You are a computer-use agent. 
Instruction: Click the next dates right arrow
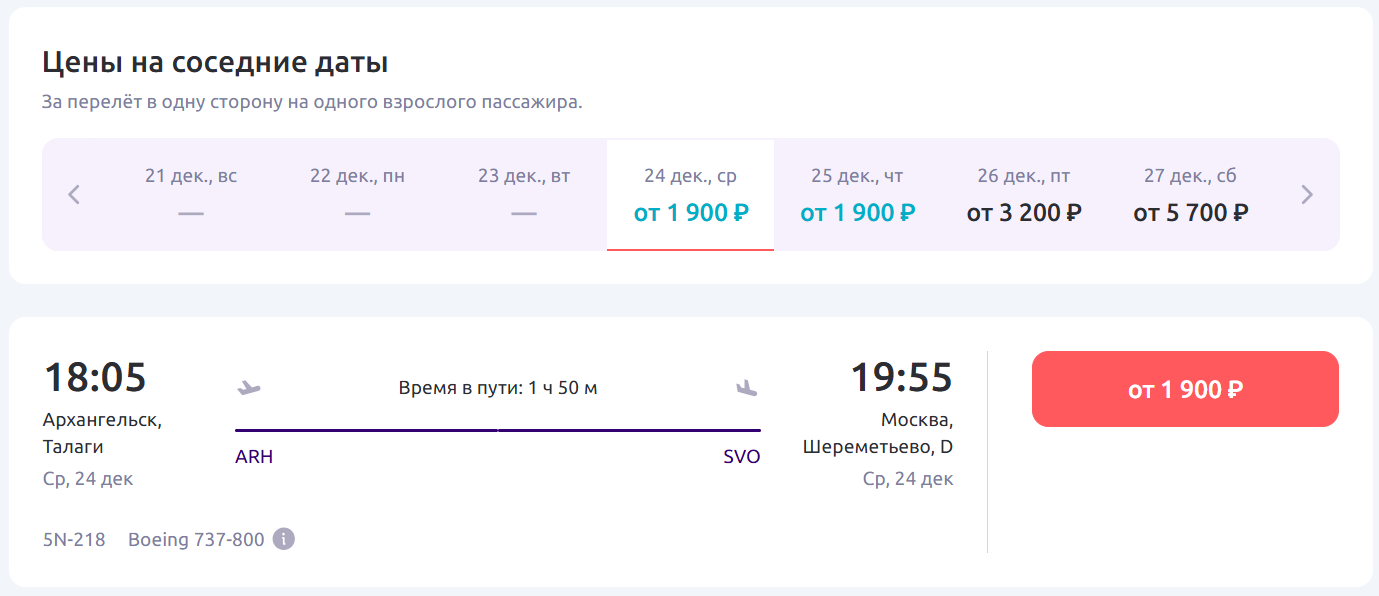1307,195
